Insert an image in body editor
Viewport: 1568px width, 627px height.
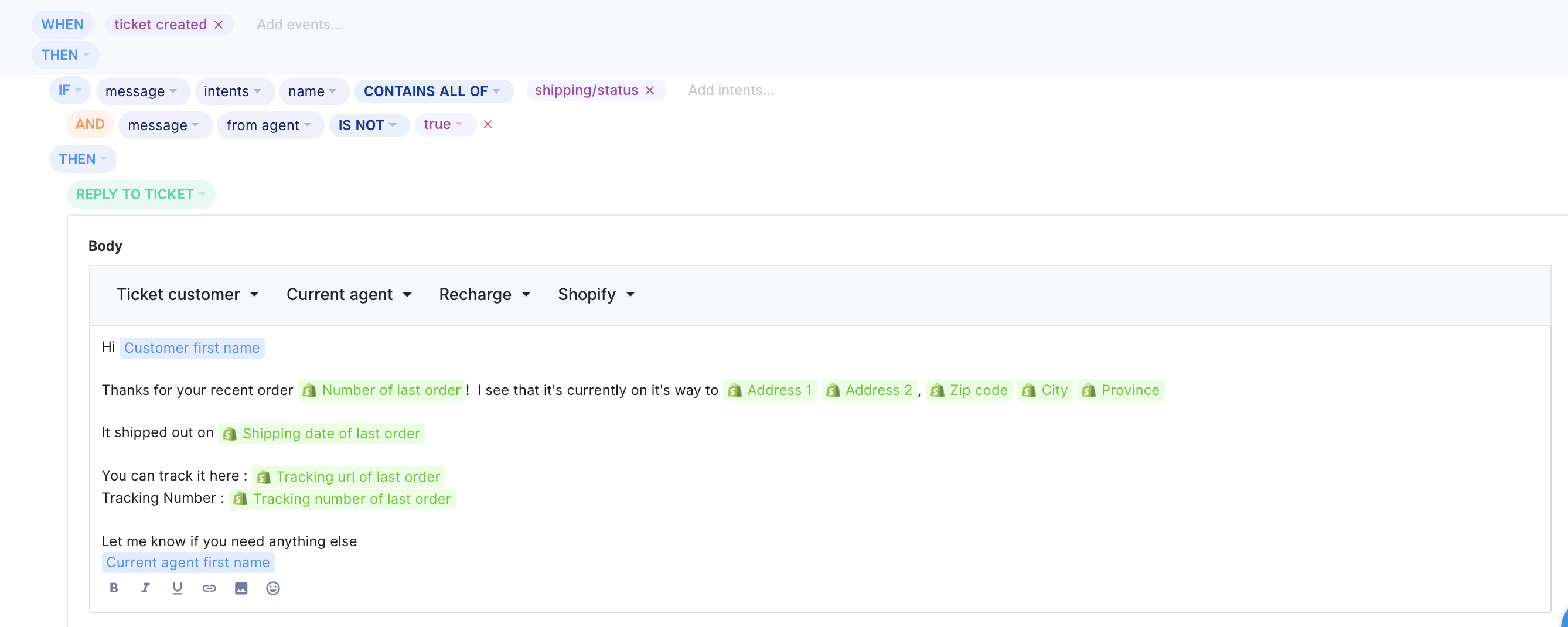(x=241, y=587)
